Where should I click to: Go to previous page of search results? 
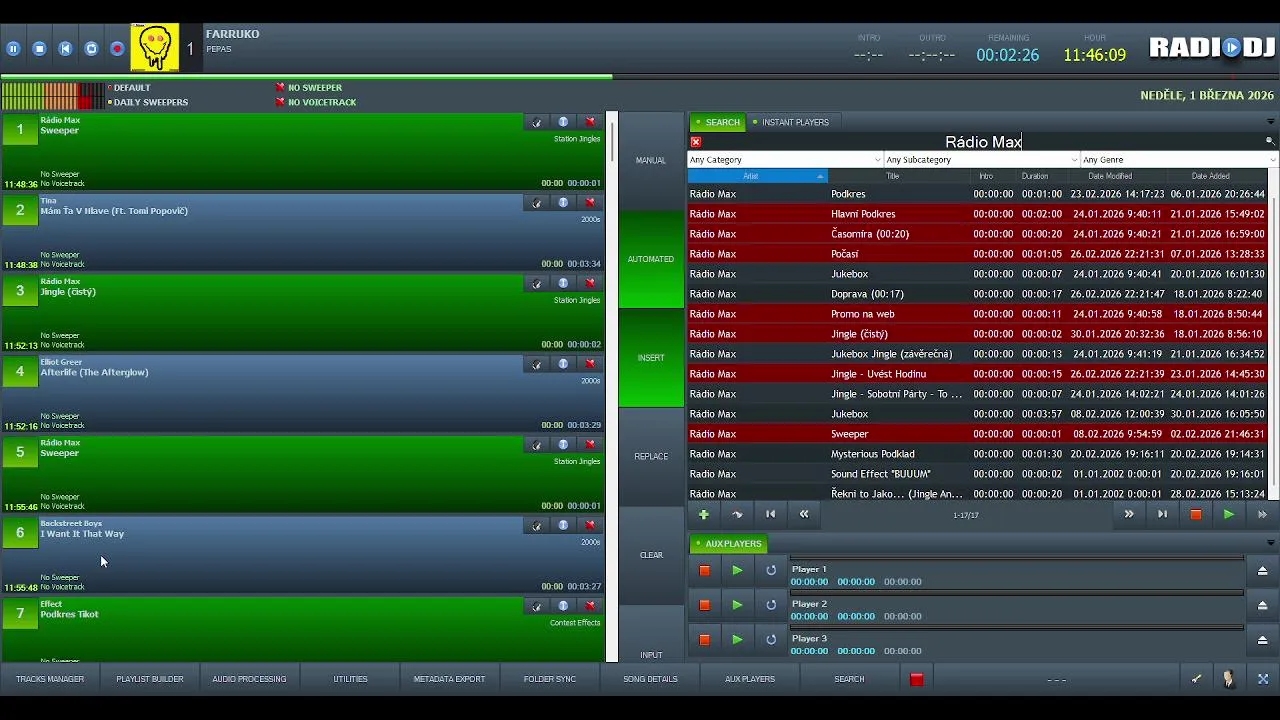(x=804, y=514)
